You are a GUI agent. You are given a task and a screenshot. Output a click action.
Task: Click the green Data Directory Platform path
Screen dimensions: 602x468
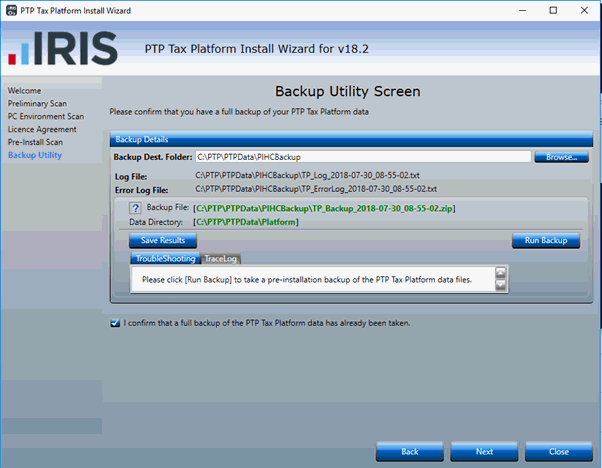click(x=246, y=222)
